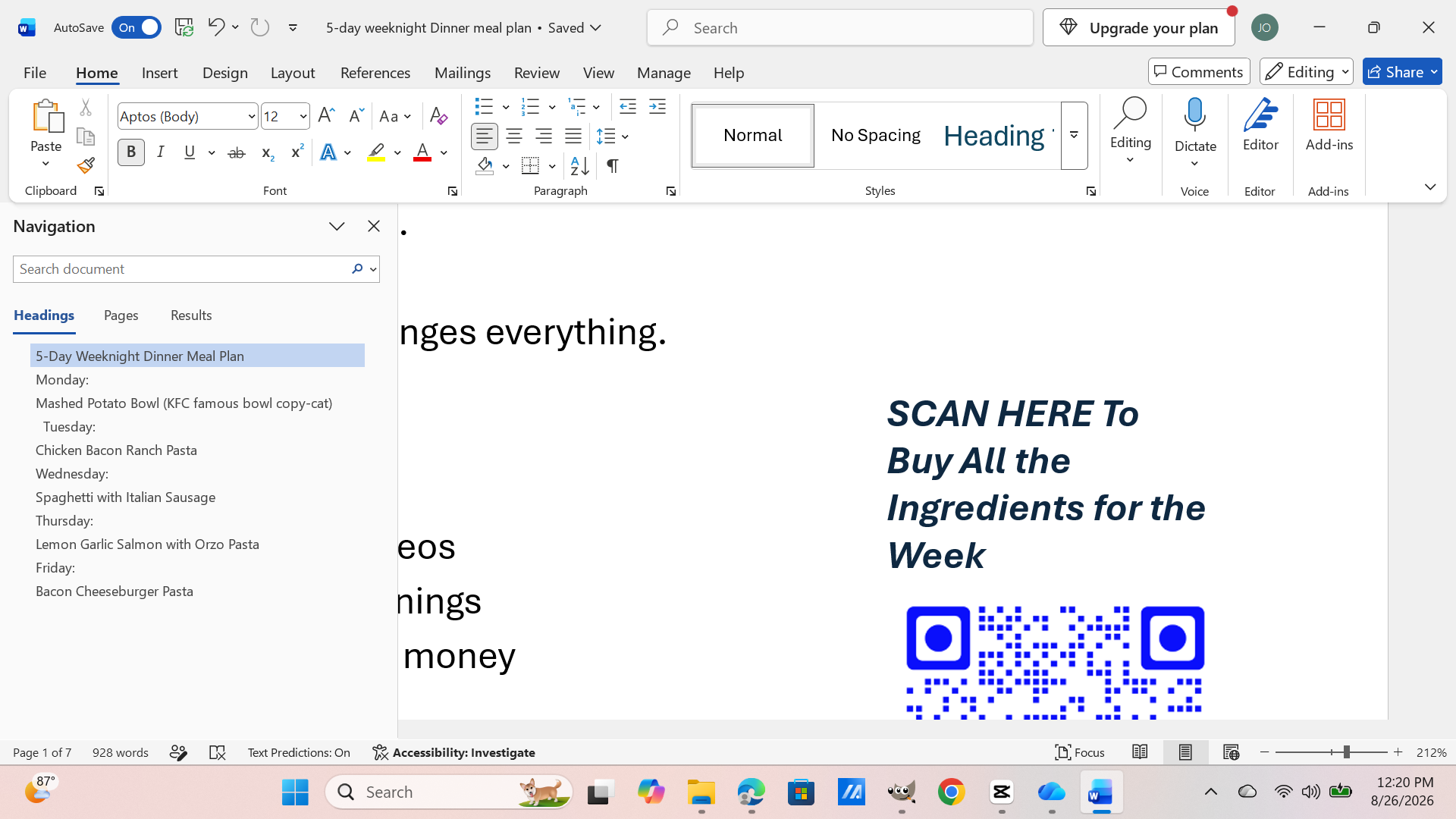Switch to Web Layout view icon

point(1231,752)
